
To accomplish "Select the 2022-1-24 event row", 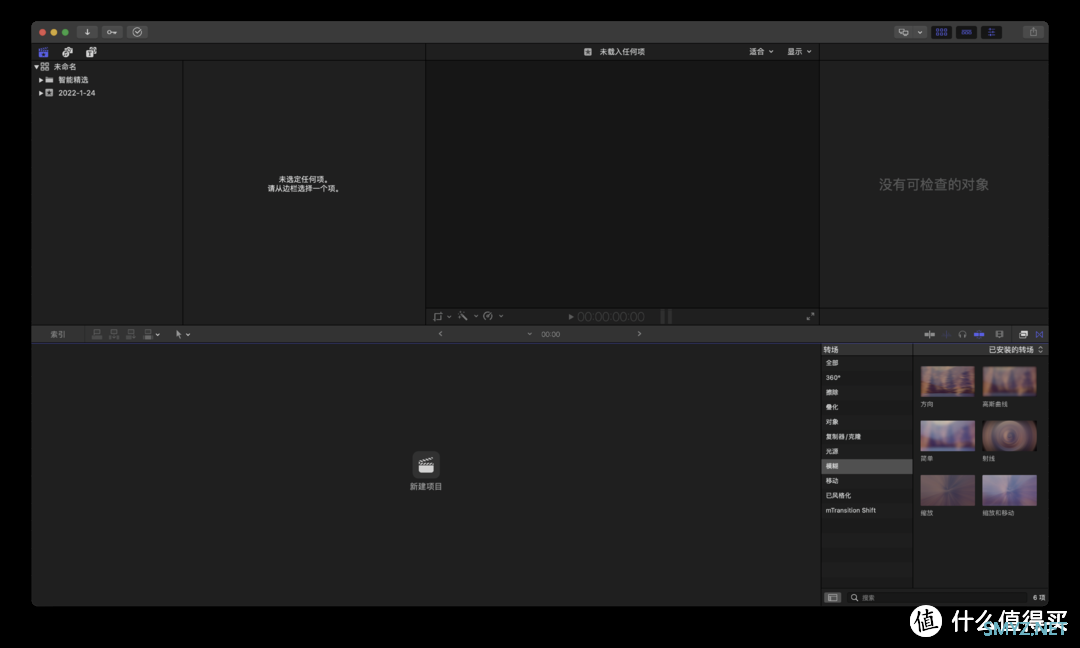I will click(107, 93).
